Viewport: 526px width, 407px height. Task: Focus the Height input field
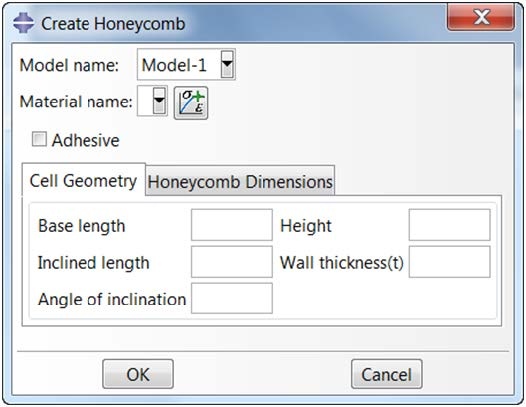(x=450, y=225)
